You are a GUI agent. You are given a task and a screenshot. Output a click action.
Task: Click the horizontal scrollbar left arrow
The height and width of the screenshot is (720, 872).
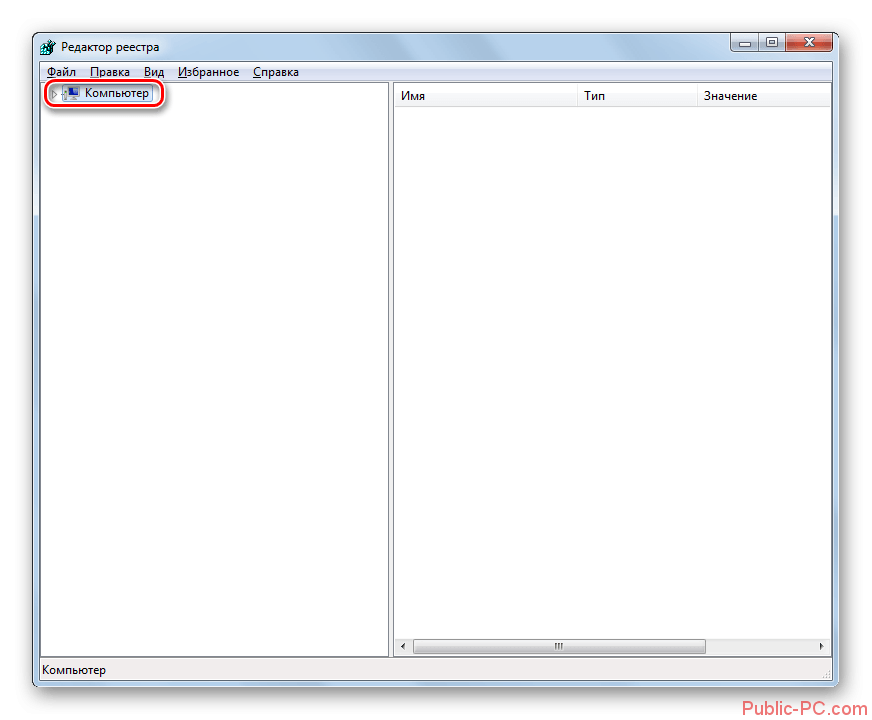coord(403,647)
